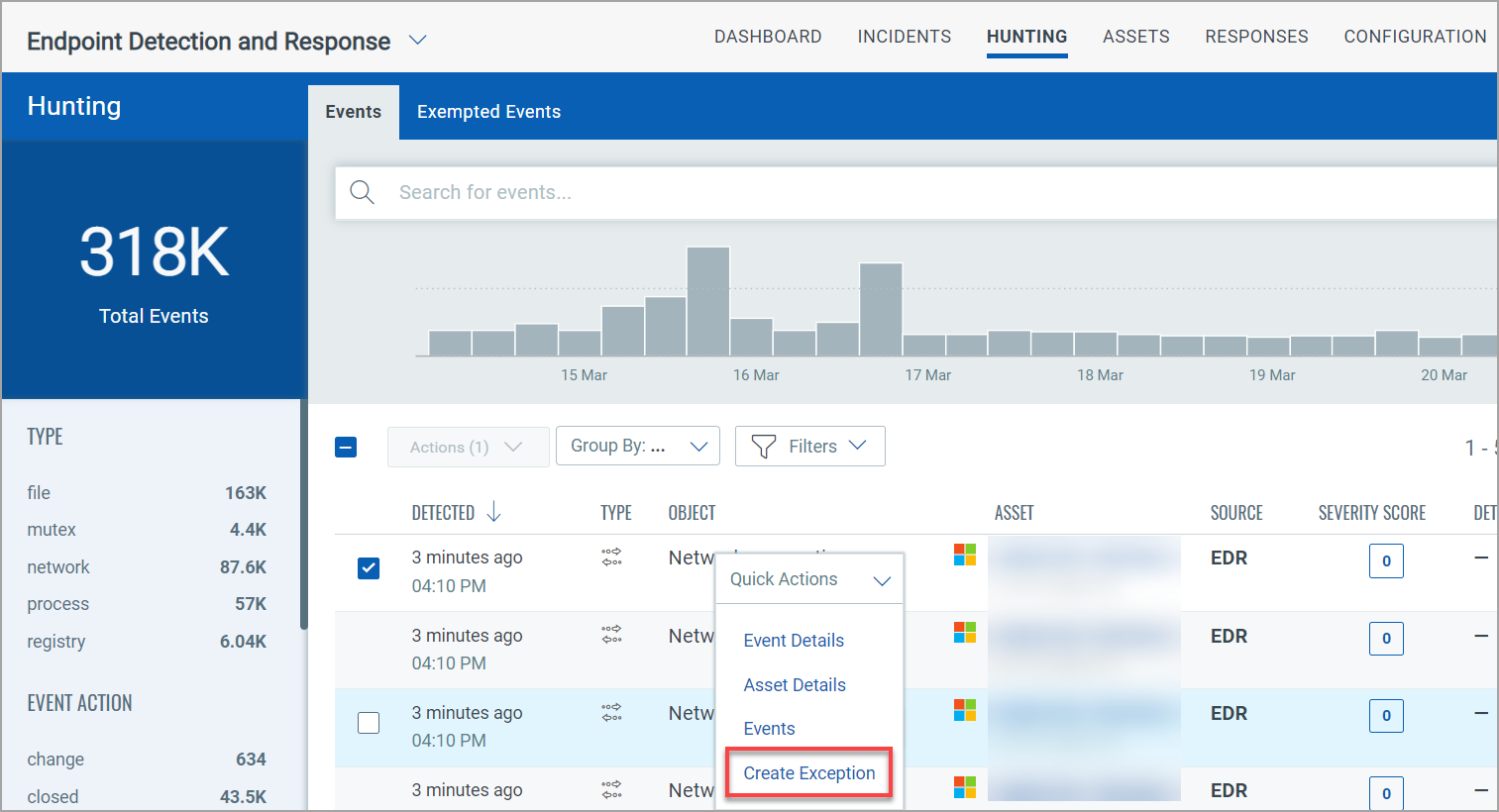Open the Actions (1) dropdown
Screen dimensions: 1499x812
tap(469, 447)
